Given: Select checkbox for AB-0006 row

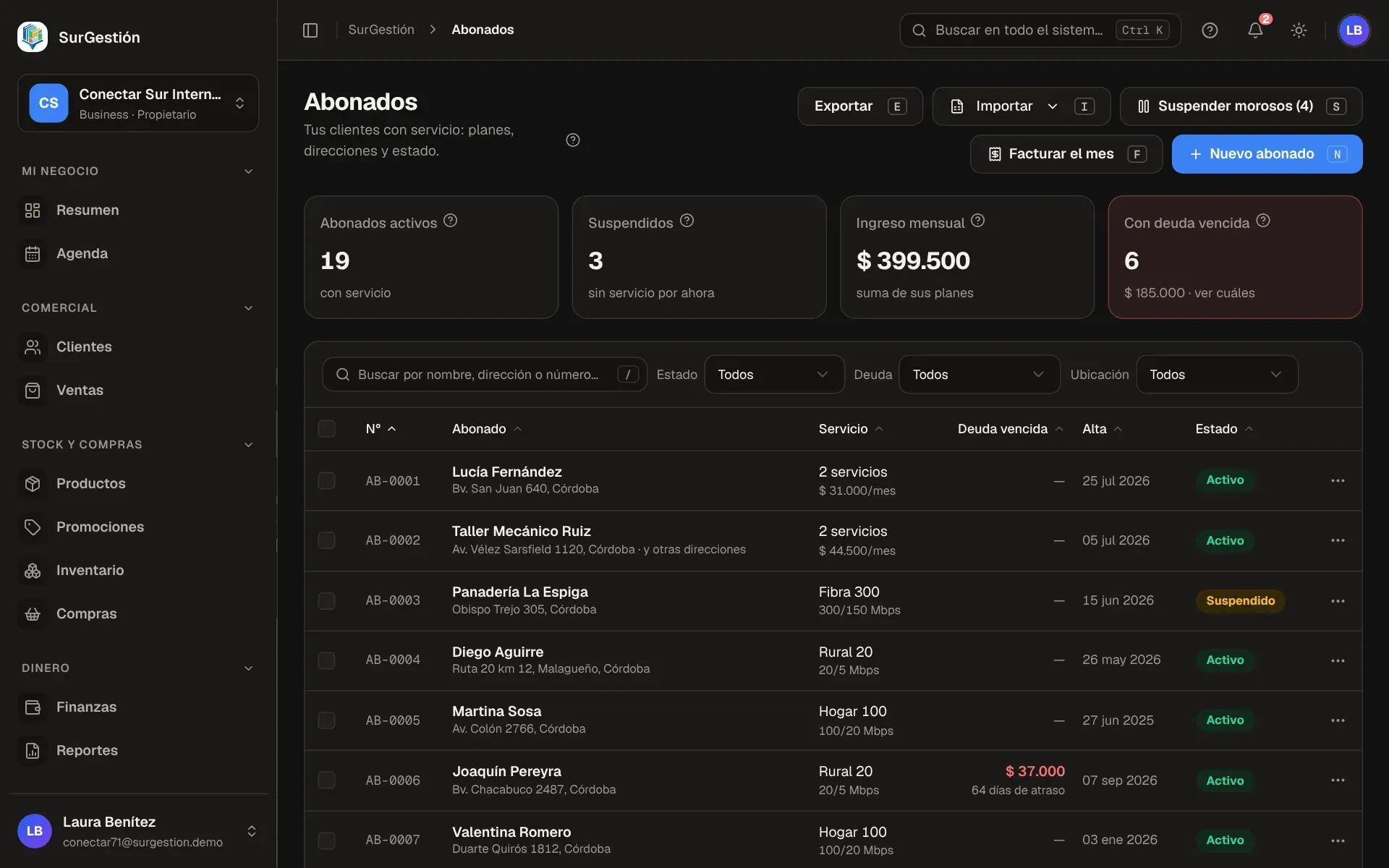Looking at the screenshot, I should click(327, 780).
